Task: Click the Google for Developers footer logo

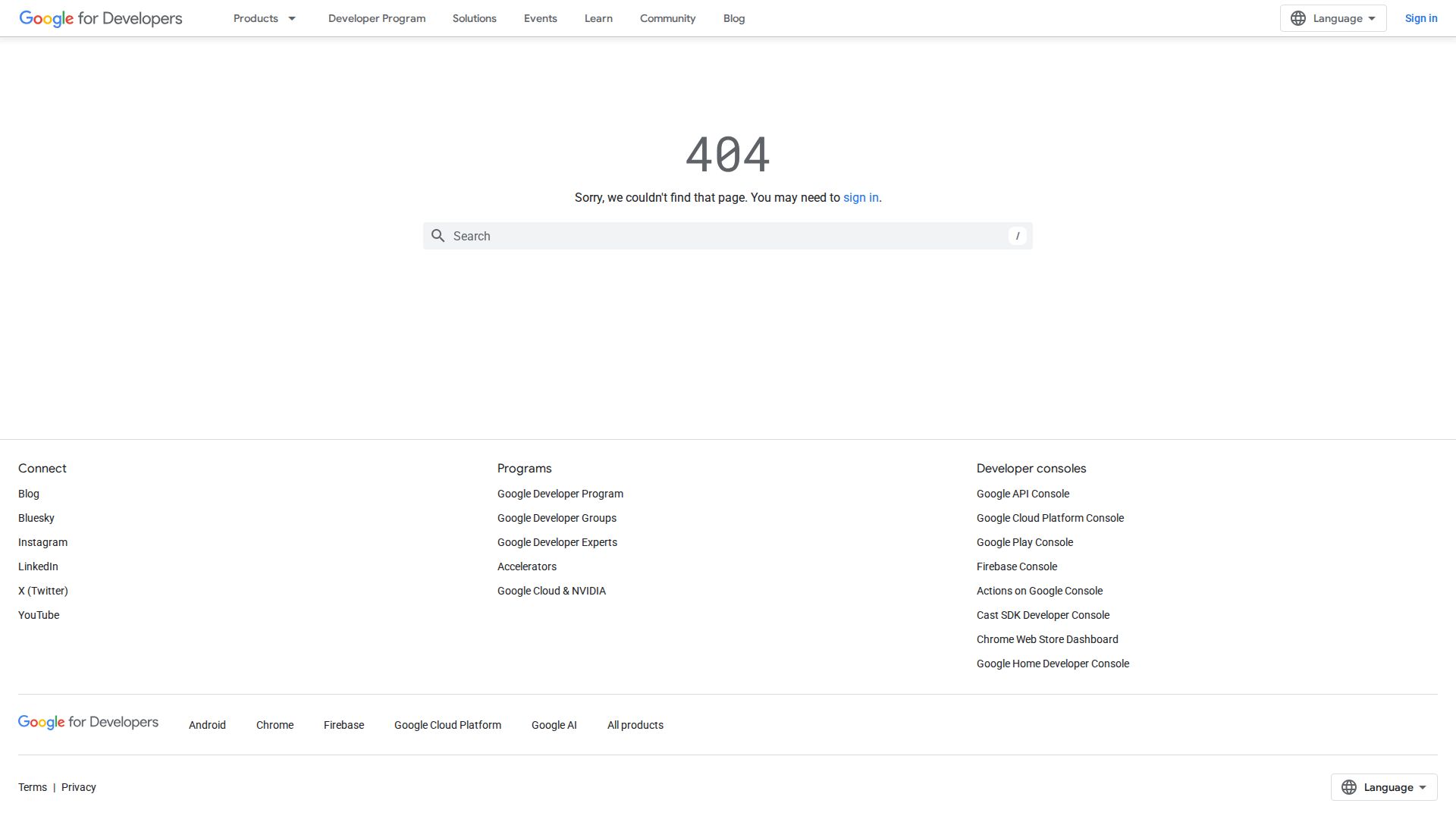Action: (88, 723)
